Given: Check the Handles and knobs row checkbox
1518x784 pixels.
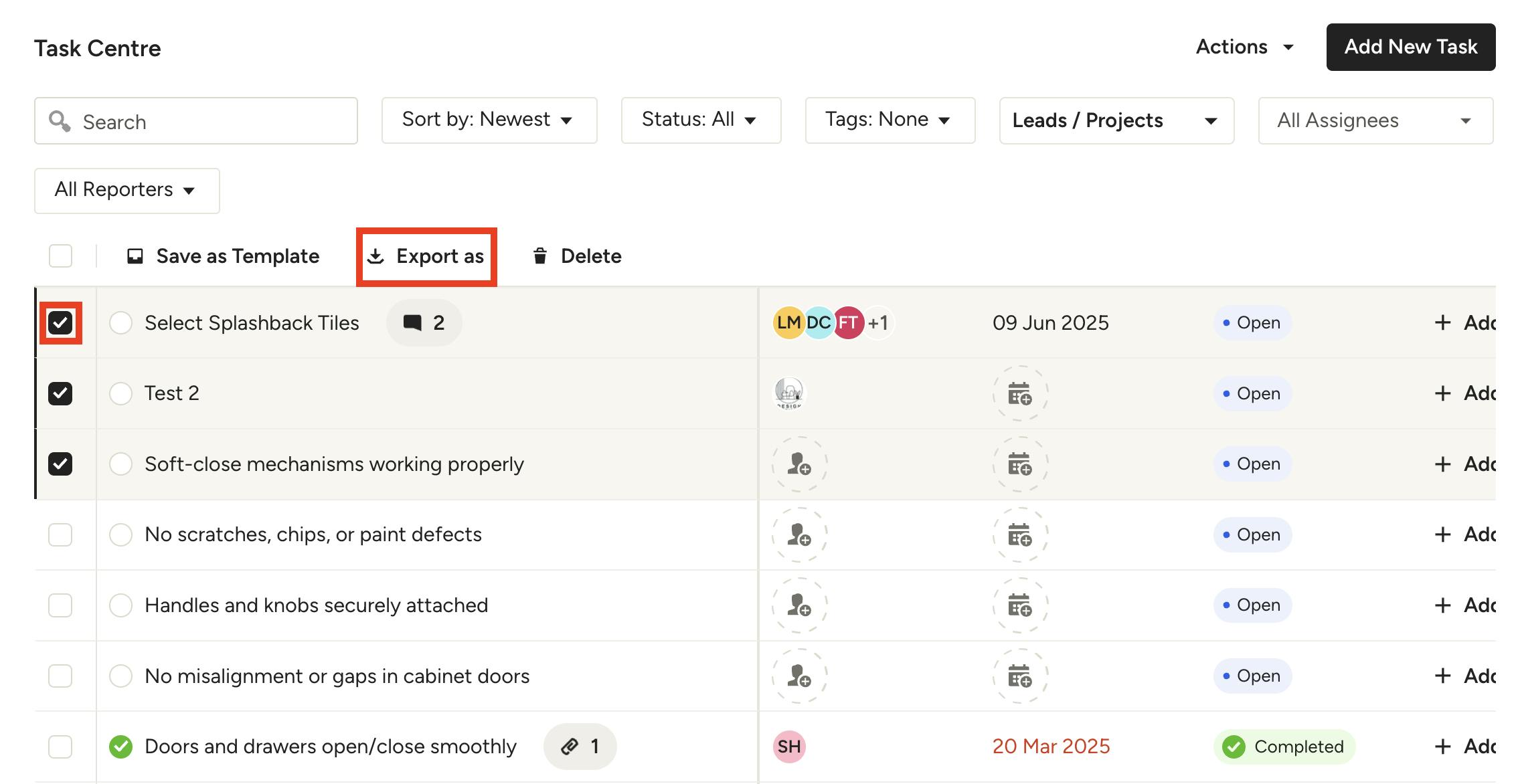Looking at the screenshot, I should pos(60,605).
